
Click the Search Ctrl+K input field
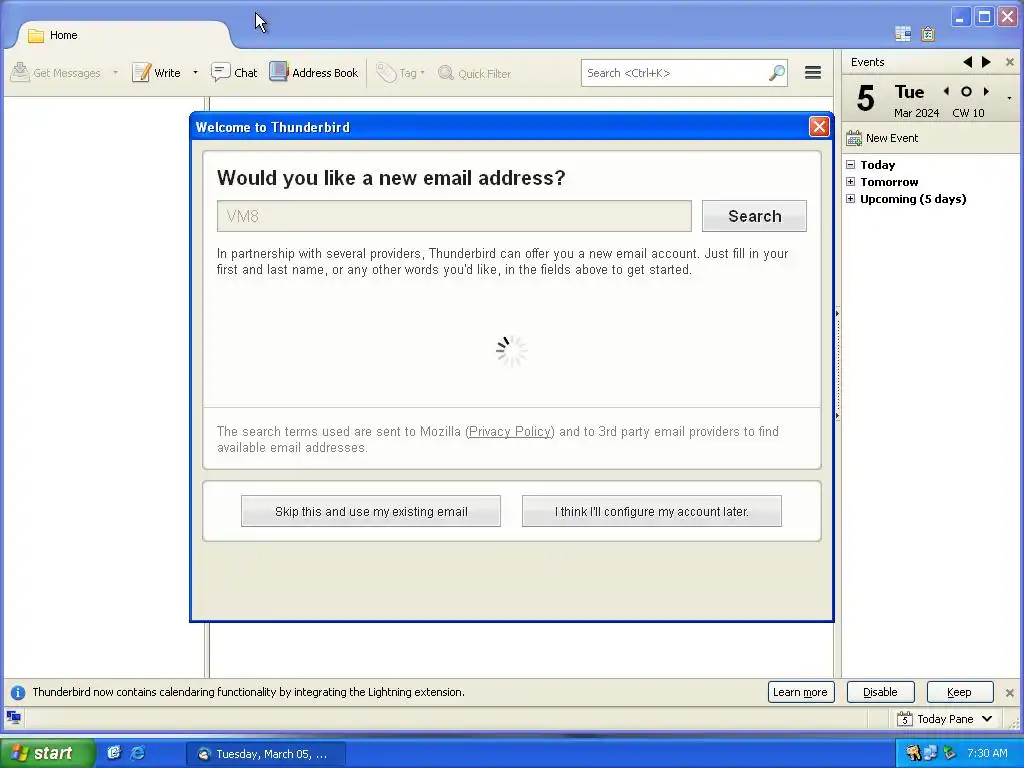(675, 73)
